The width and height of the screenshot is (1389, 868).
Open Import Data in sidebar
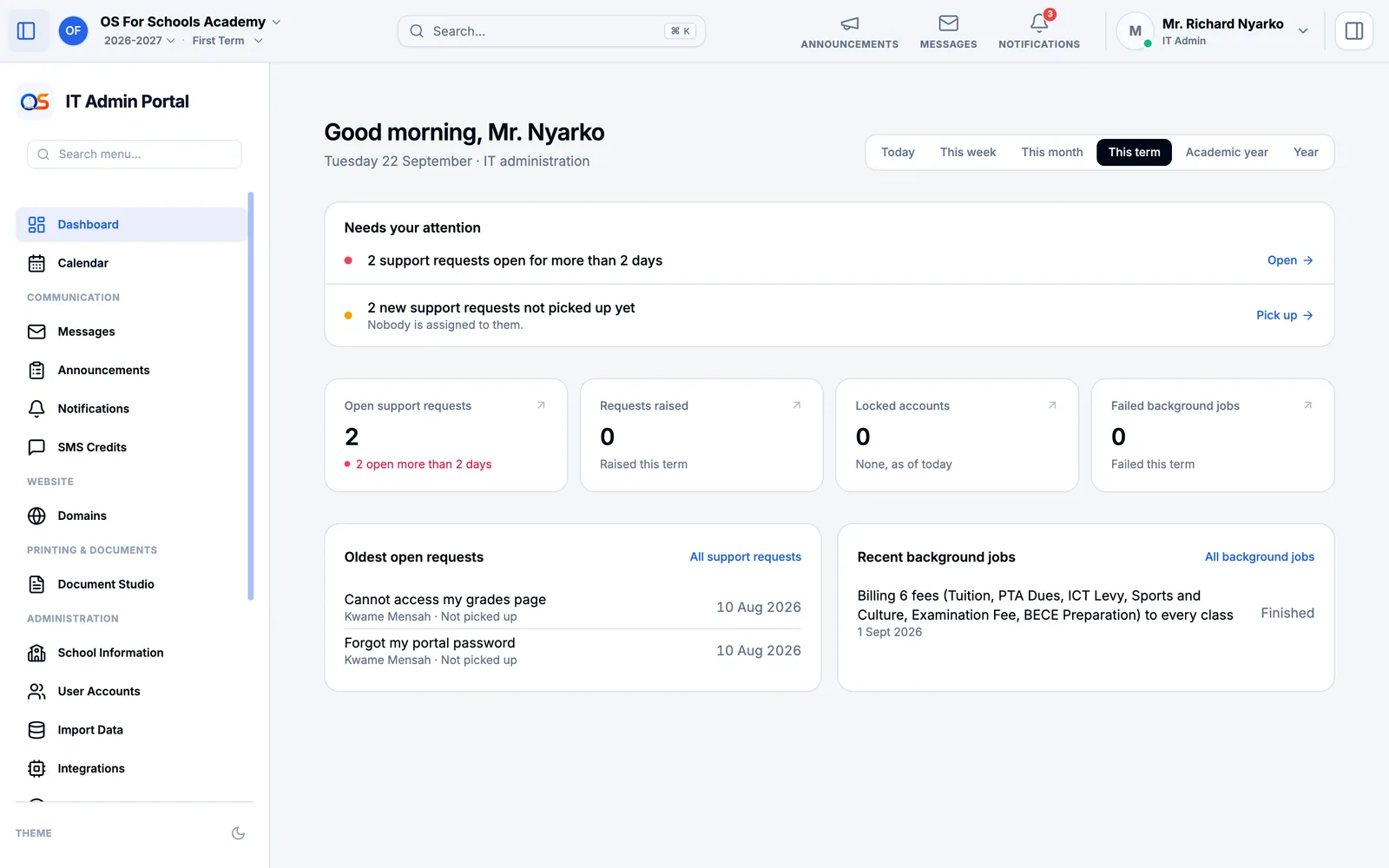tap(132, 730)
